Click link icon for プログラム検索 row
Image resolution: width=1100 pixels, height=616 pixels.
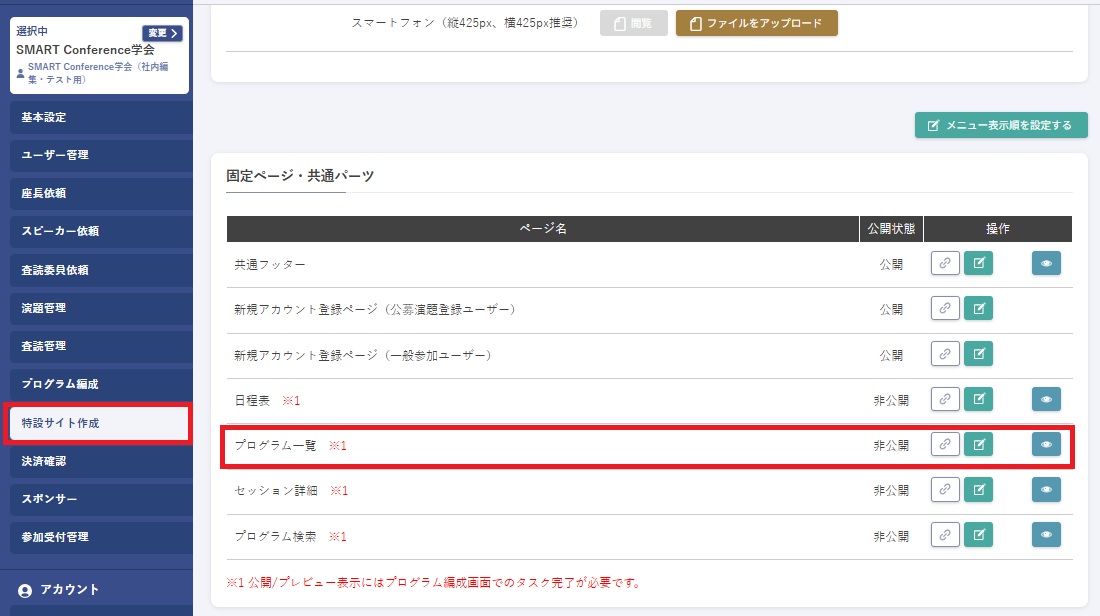click(945, 536)
